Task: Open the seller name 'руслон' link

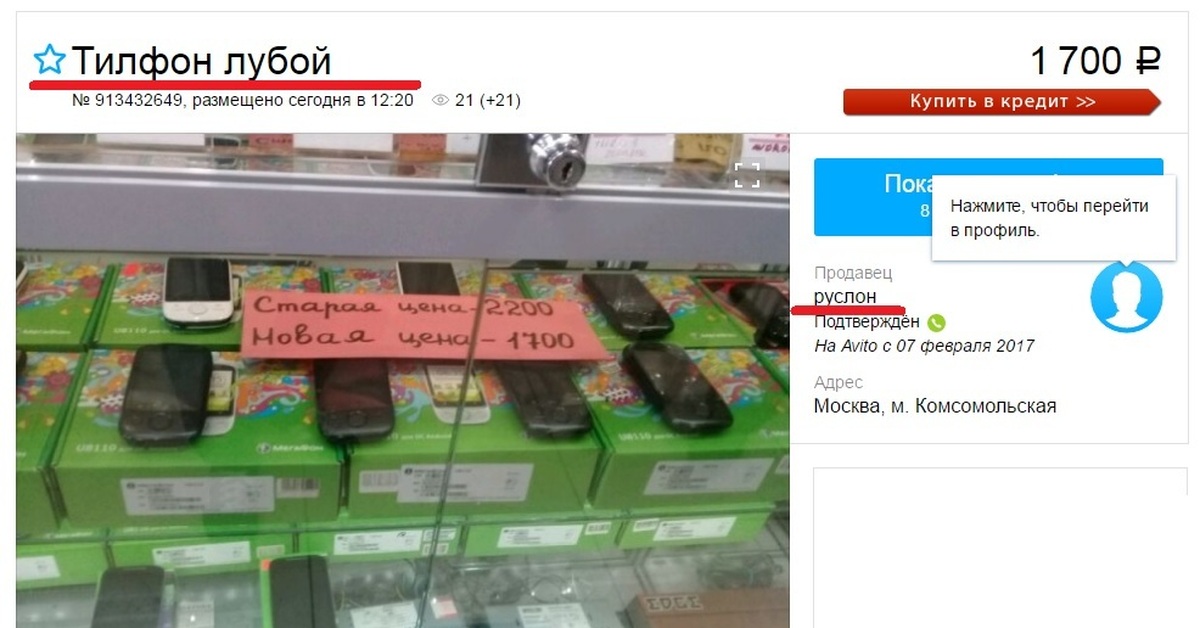Action: coord(845,296)
